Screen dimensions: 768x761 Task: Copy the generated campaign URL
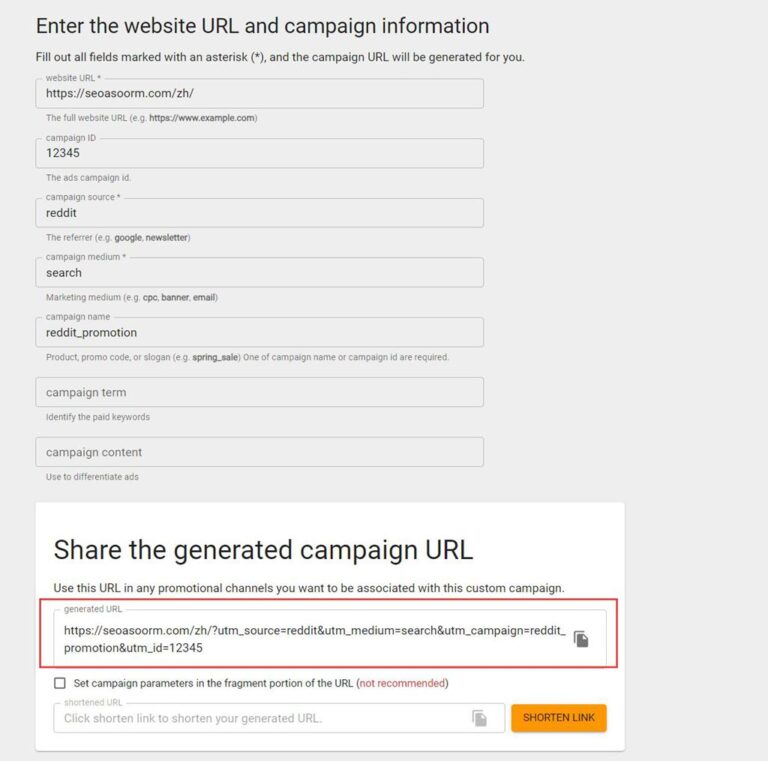581,639
